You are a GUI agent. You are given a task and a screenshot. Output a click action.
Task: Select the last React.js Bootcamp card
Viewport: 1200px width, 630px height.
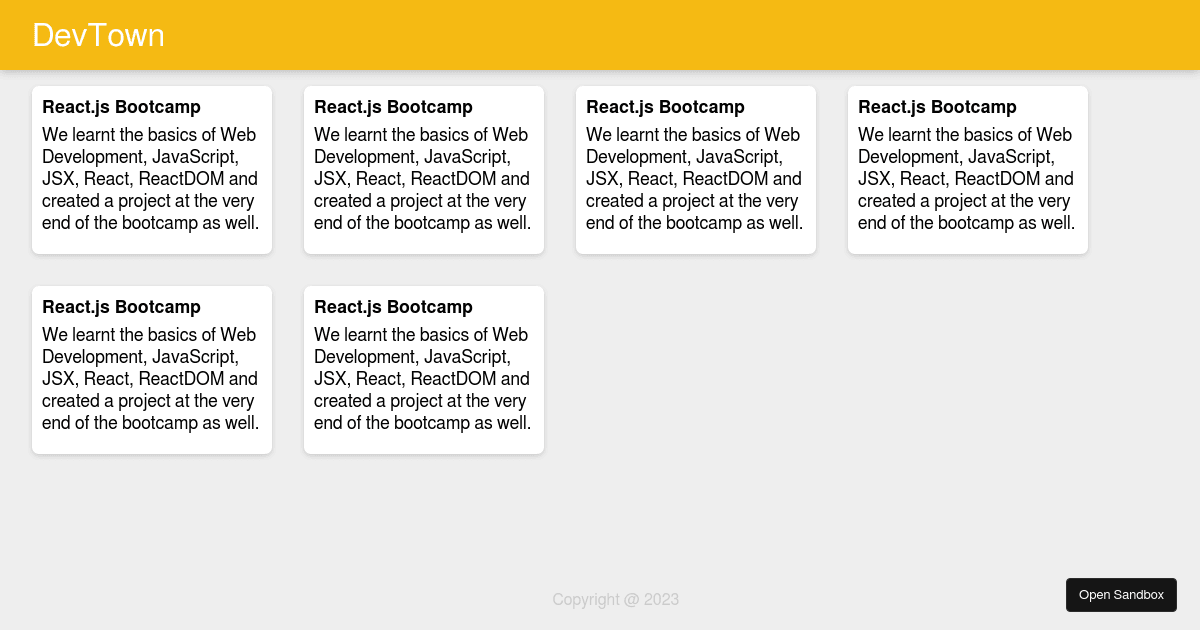click(x=424, y=369)
